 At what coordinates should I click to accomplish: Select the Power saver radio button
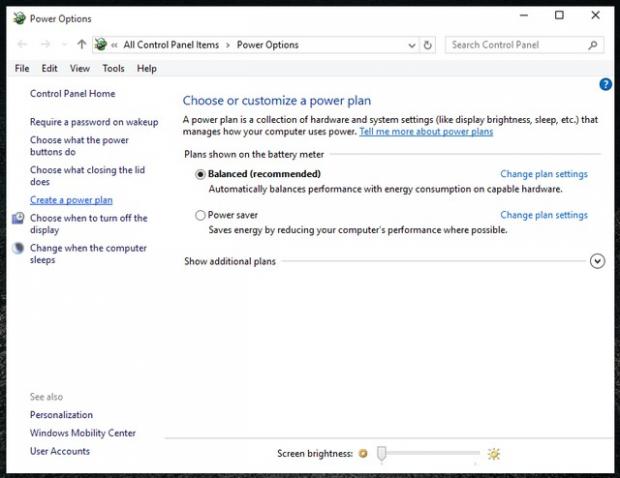click(x=200, y=215)
